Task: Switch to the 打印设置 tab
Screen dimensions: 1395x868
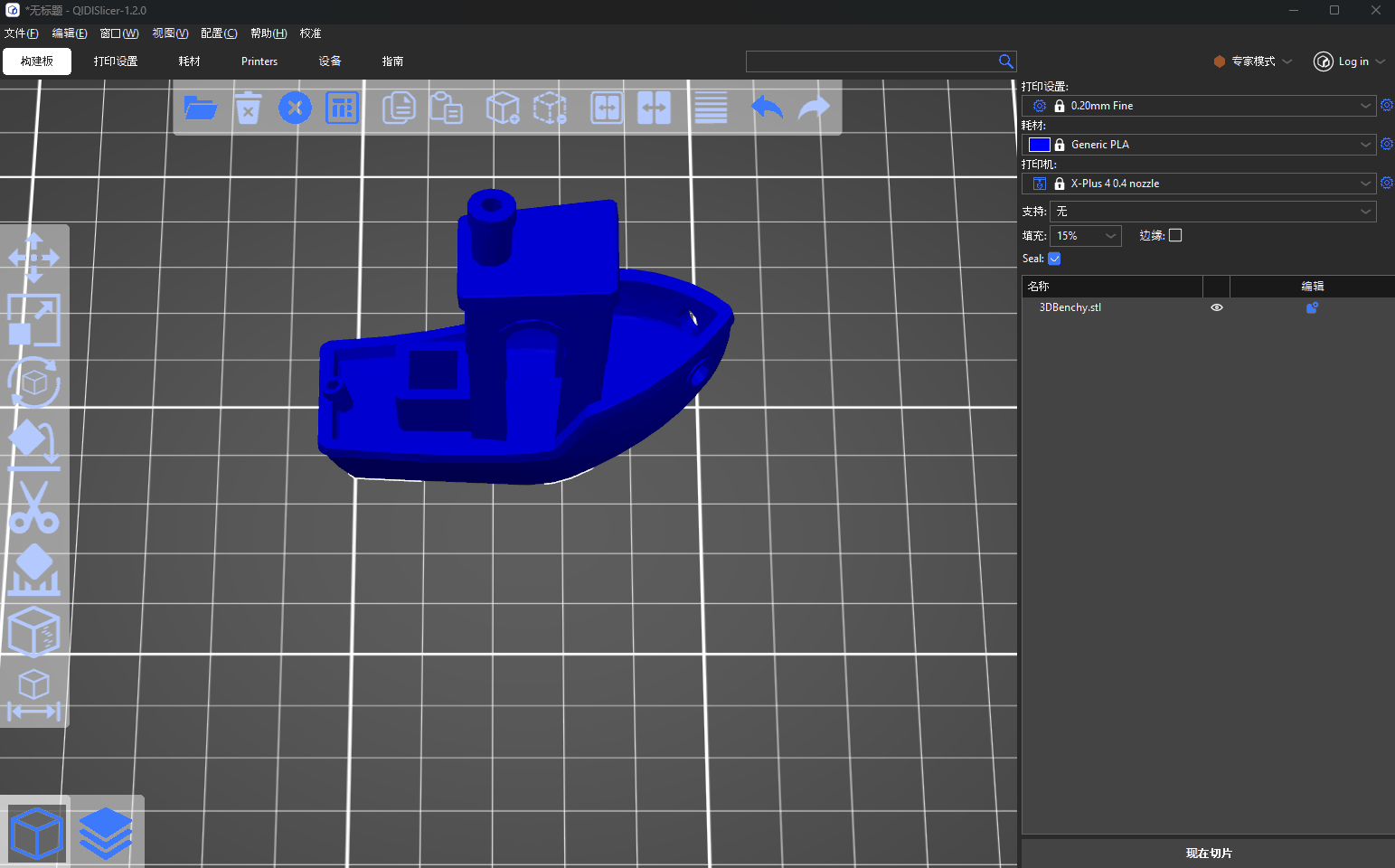Action: pos(116,61)
